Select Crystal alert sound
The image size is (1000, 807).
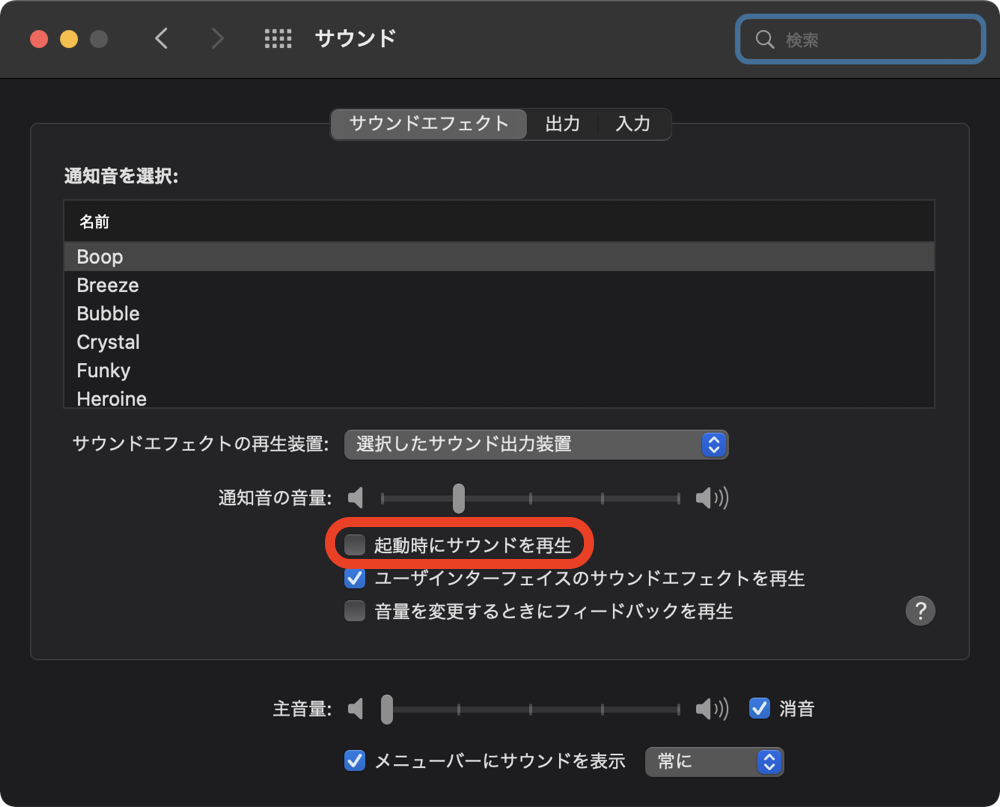coord(499,342)
